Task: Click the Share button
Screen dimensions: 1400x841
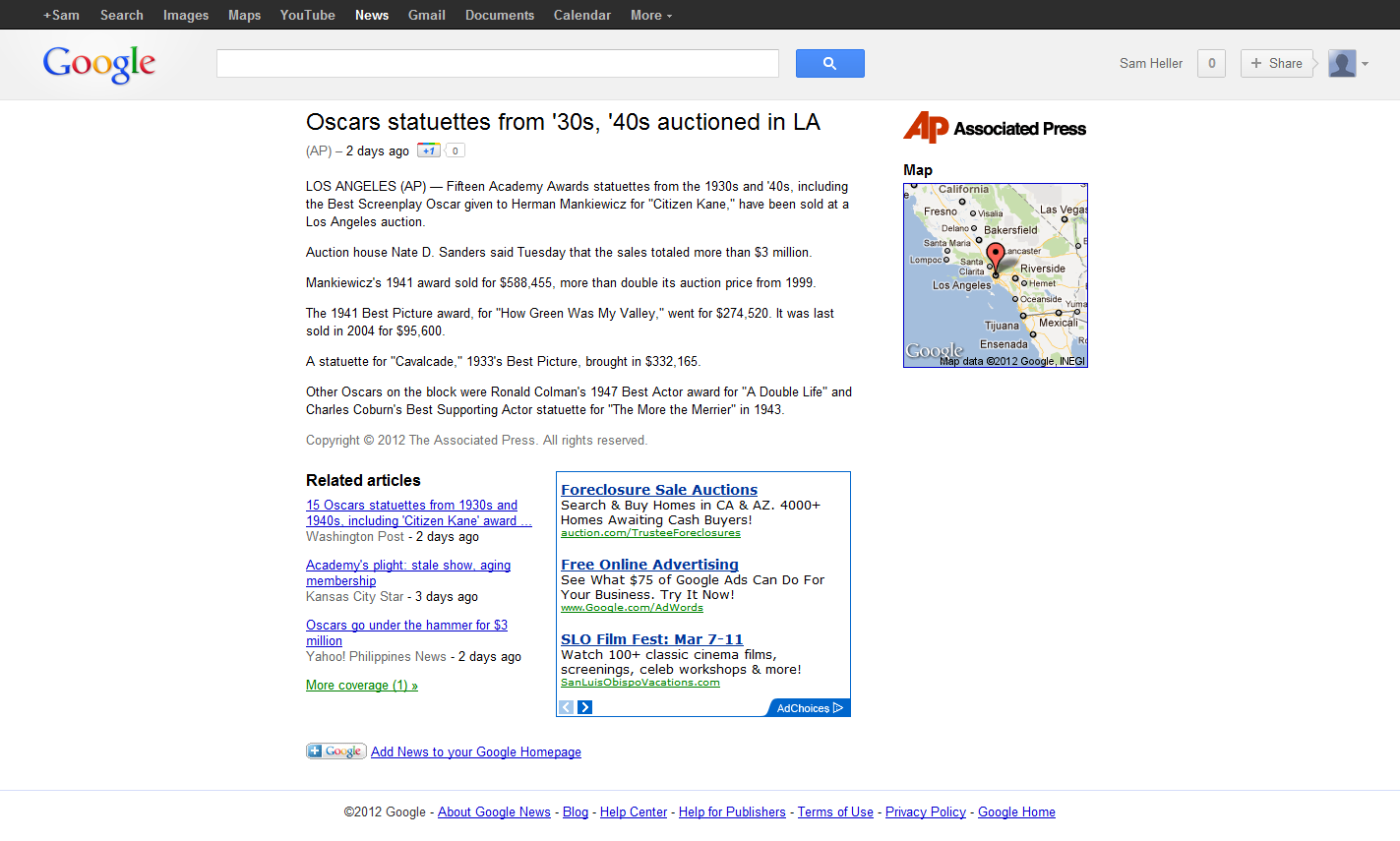Action: click(1276, 63)
